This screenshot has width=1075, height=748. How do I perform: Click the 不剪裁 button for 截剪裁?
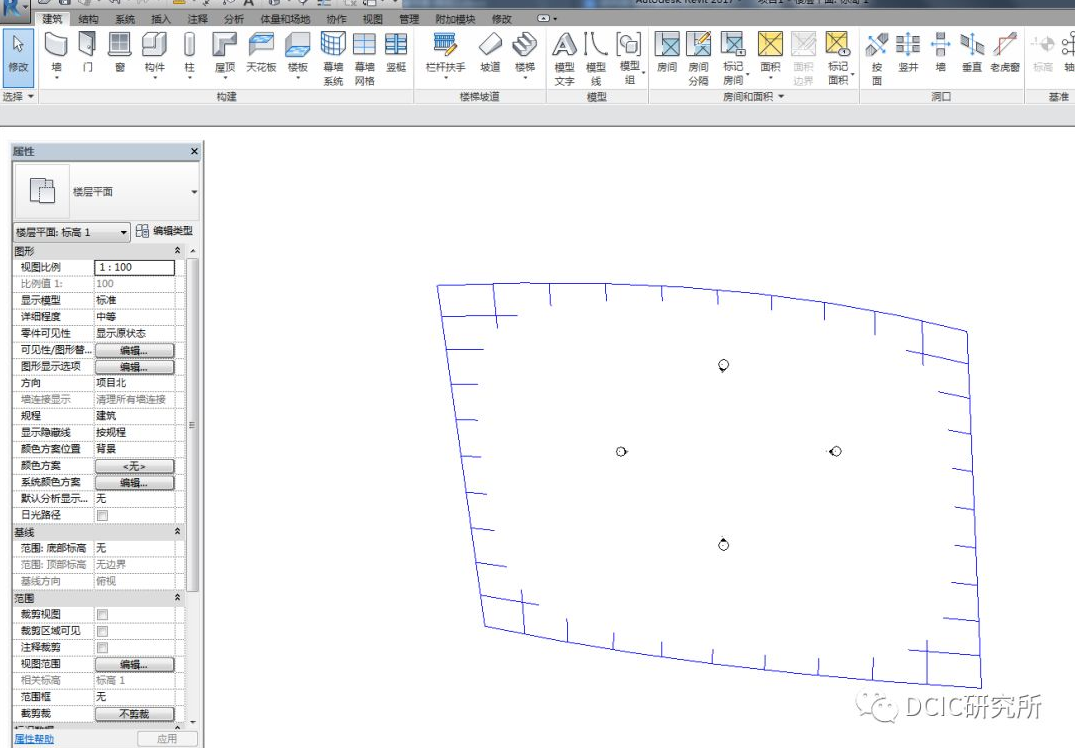134,714
